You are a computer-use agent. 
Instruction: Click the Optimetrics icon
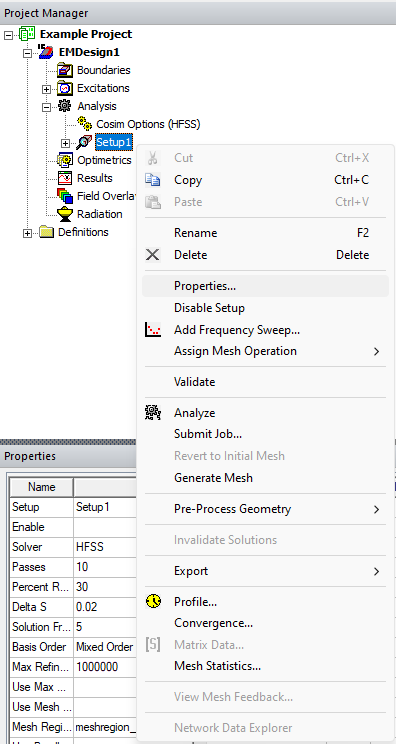[x=65, y=160]
